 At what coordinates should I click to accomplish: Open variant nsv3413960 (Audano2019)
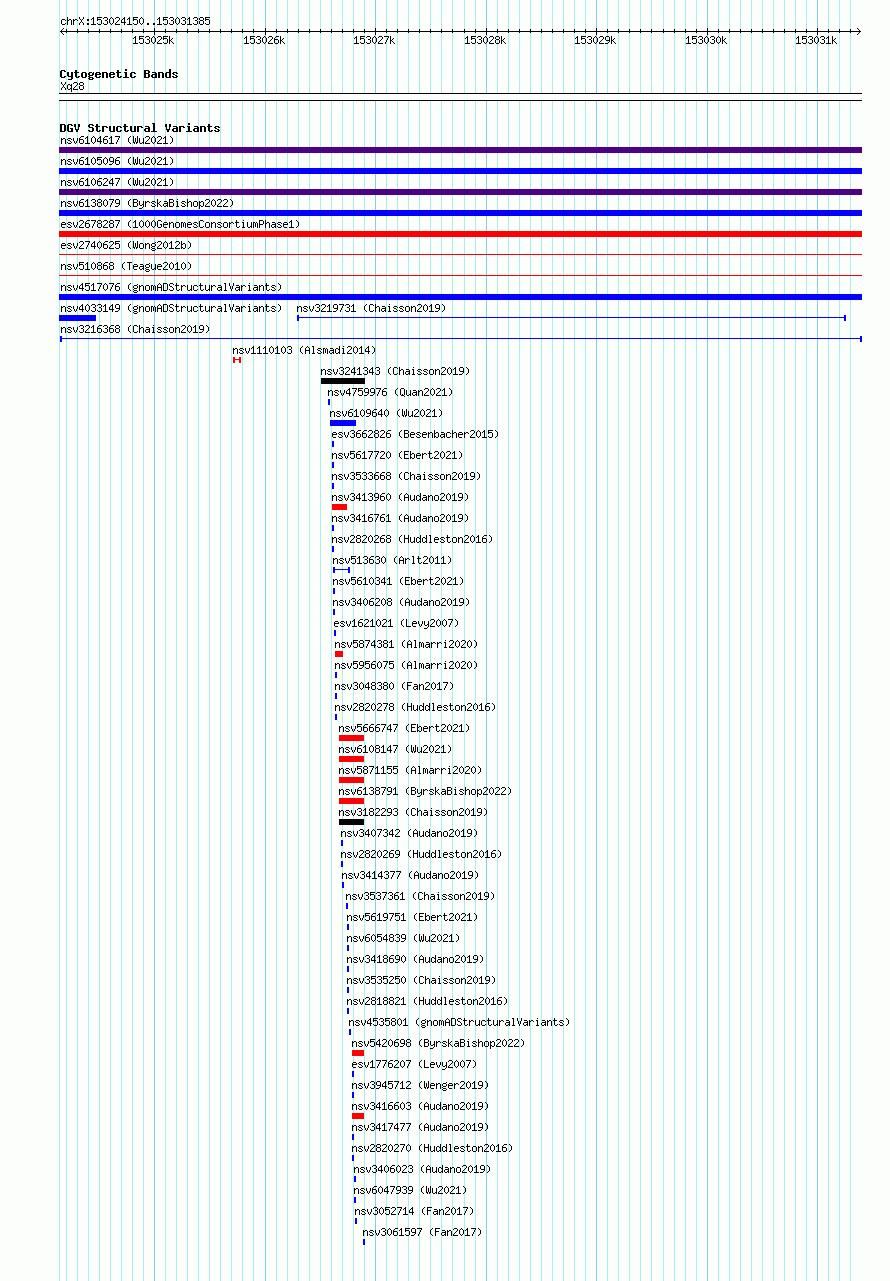pyautogui.click(x=401, y=497)
